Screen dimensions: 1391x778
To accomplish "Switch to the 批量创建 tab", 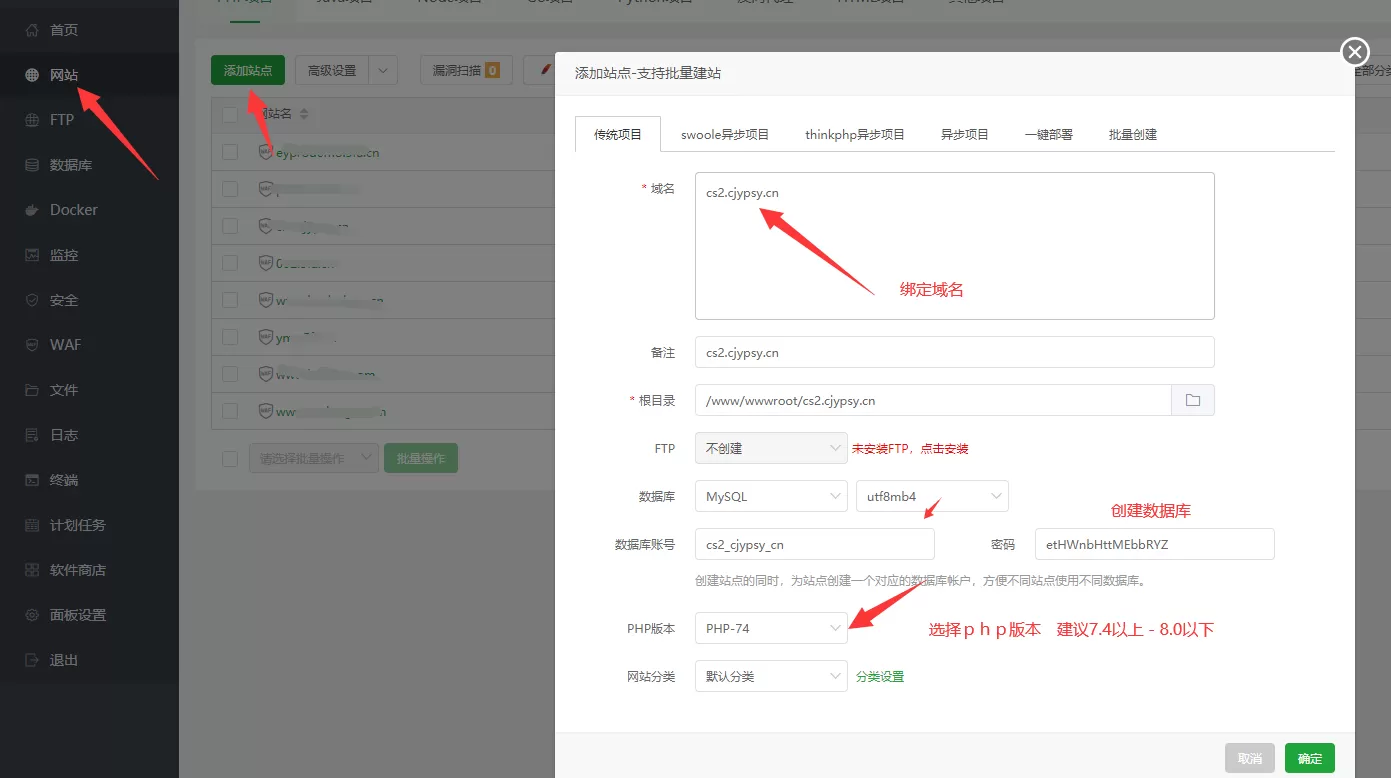I will [1133, 134].
